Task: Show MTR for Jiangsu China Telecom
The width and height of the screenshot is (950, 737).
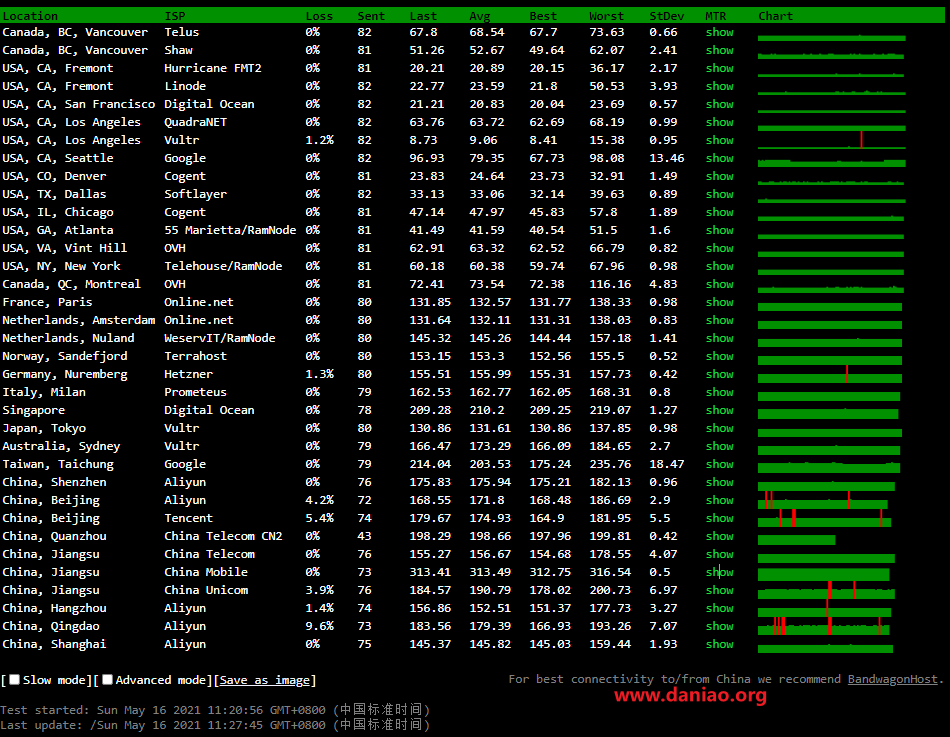Action: pyautogui.click(x=720, y=554)
